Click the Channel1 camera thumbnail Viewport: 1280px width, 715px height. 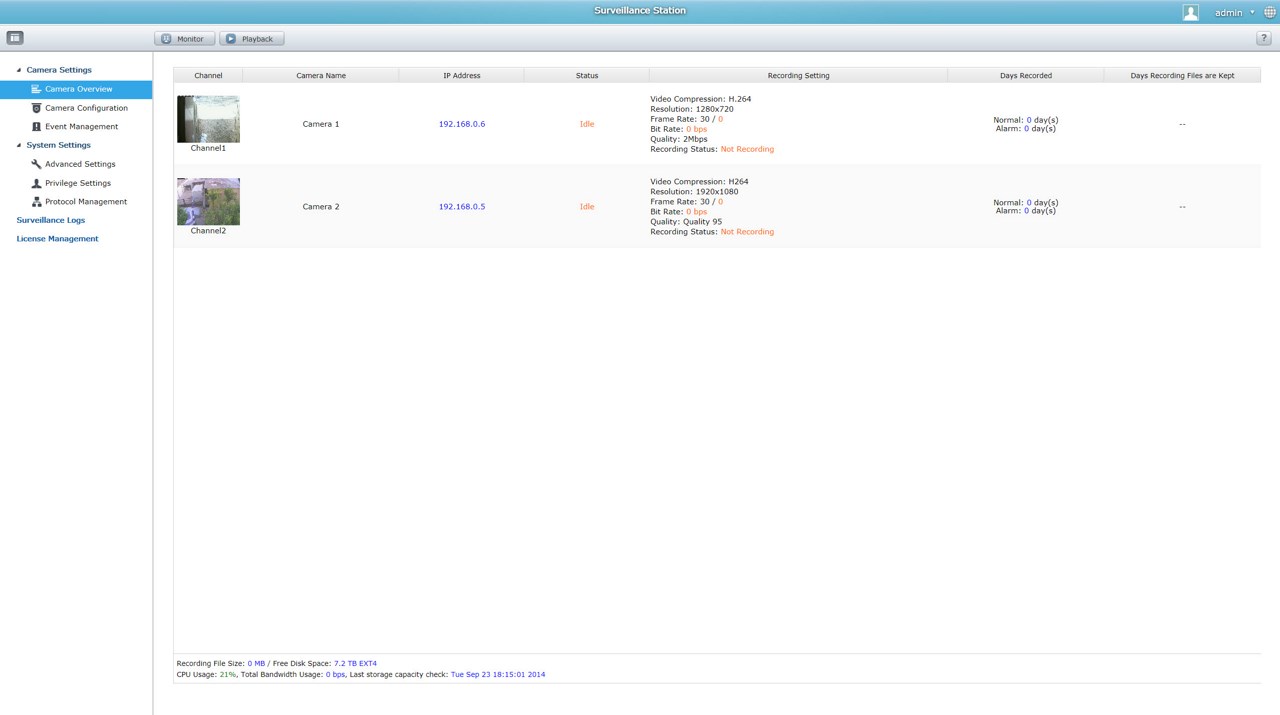click(x=208, y=119)
